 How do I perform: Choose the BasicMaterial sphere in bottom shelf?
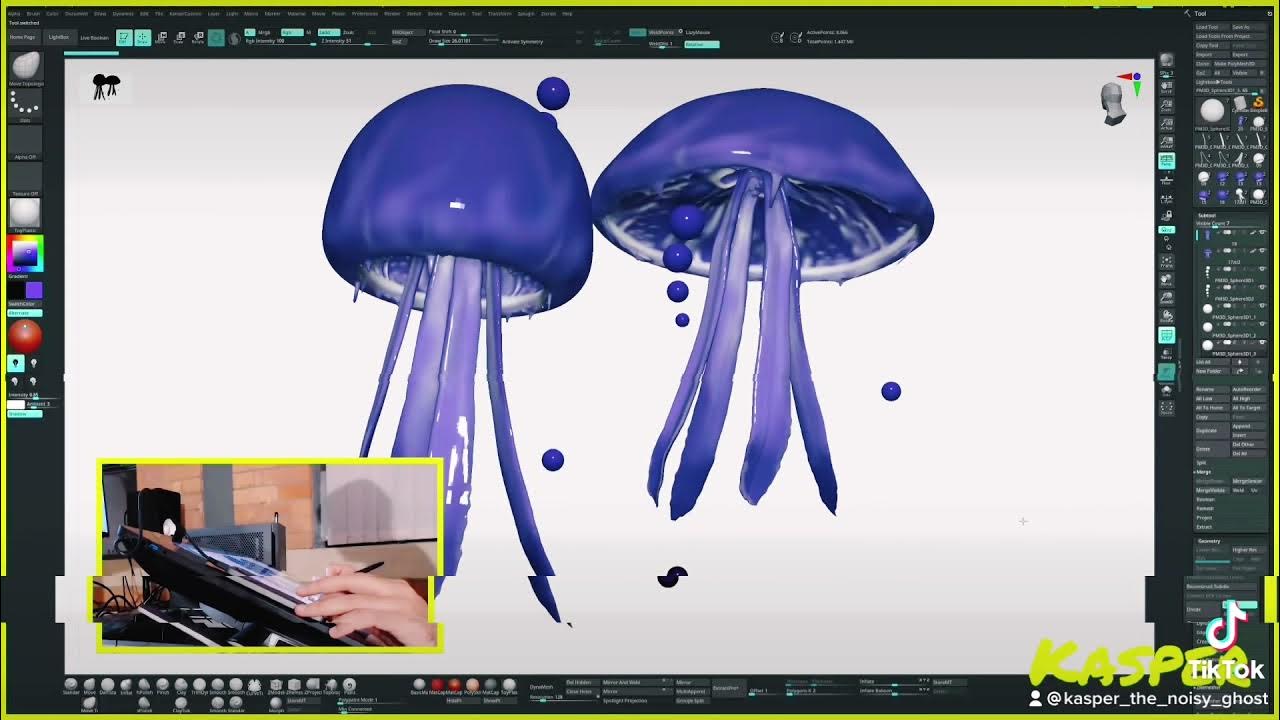coord(419,684)
